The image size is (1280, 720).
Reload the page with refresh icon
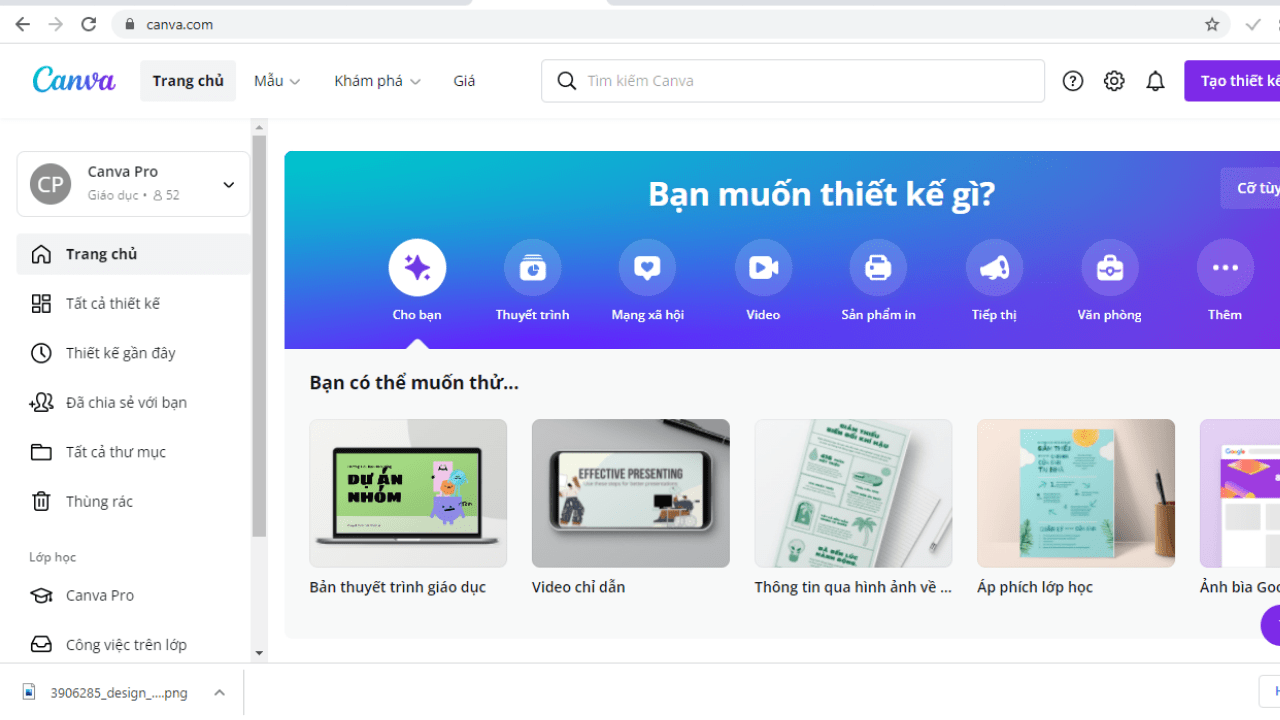point(88,24)
